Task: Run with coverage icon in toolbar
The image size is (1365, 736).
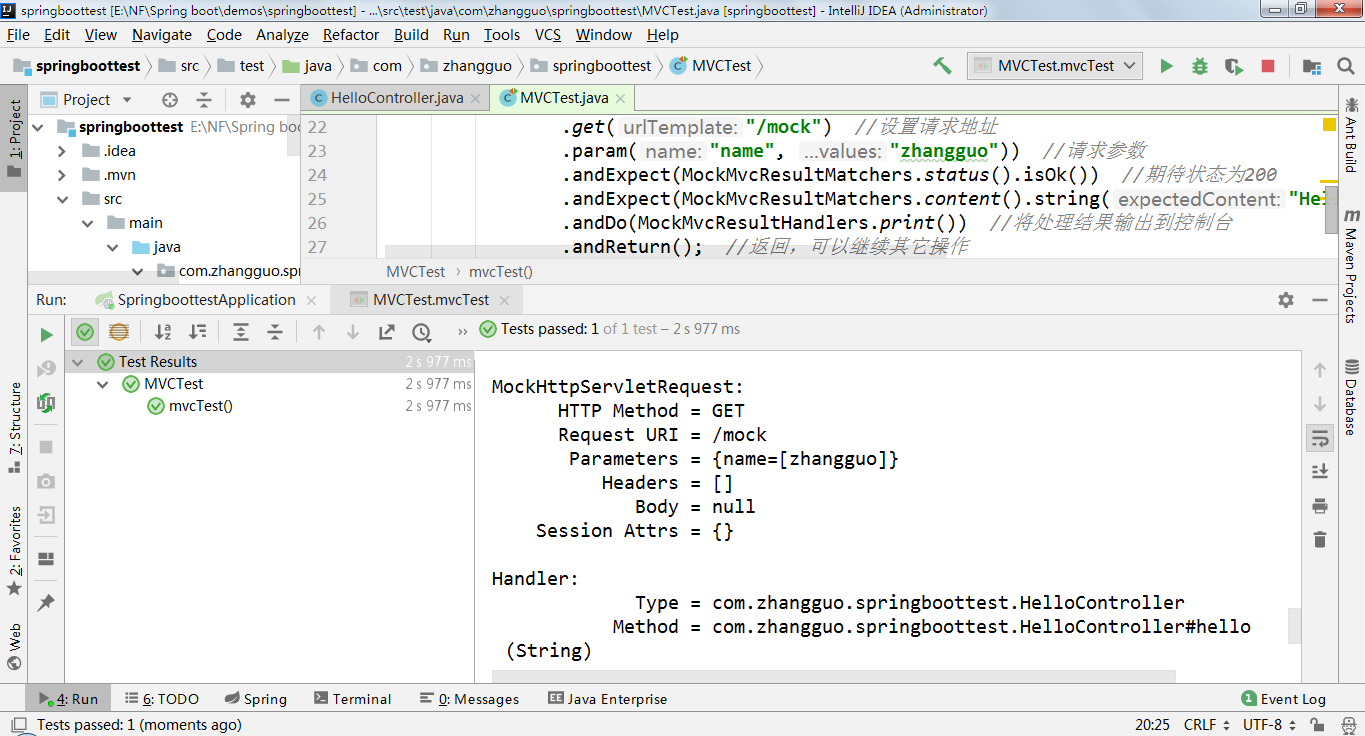Action: [x=1234, y=66]
